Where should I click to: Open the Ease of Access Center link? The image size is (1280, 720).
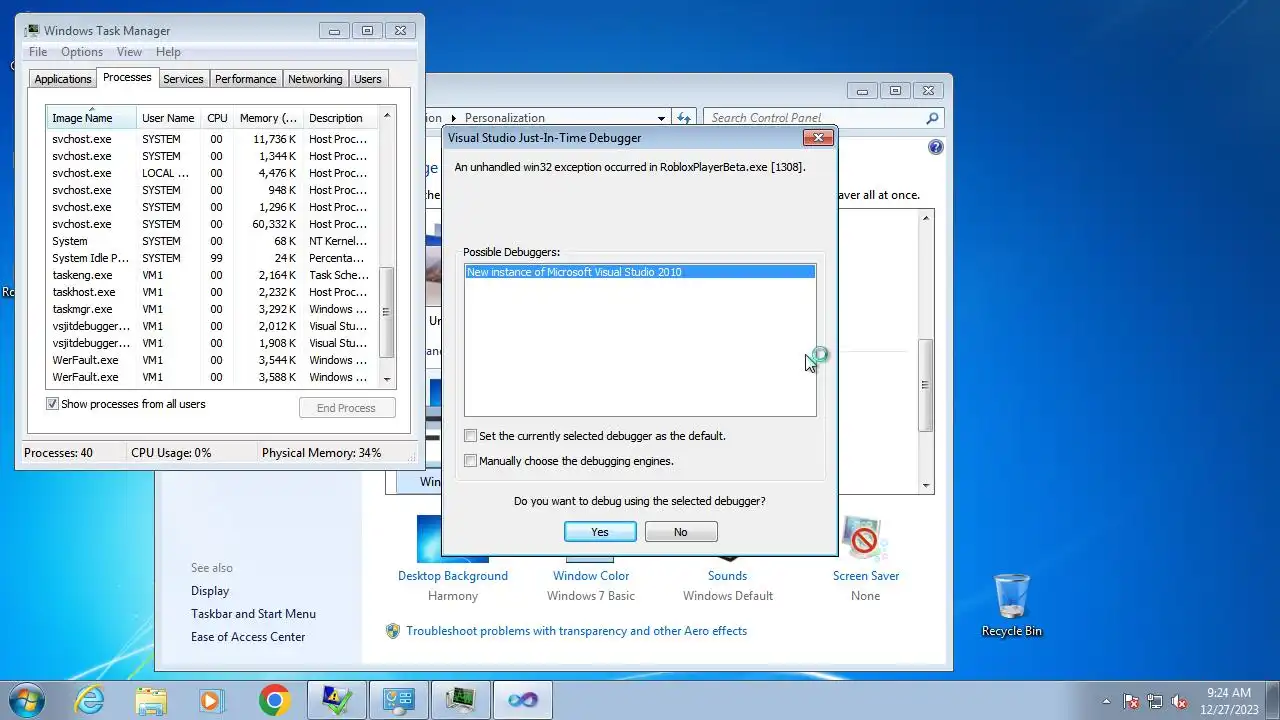point(248,637)
